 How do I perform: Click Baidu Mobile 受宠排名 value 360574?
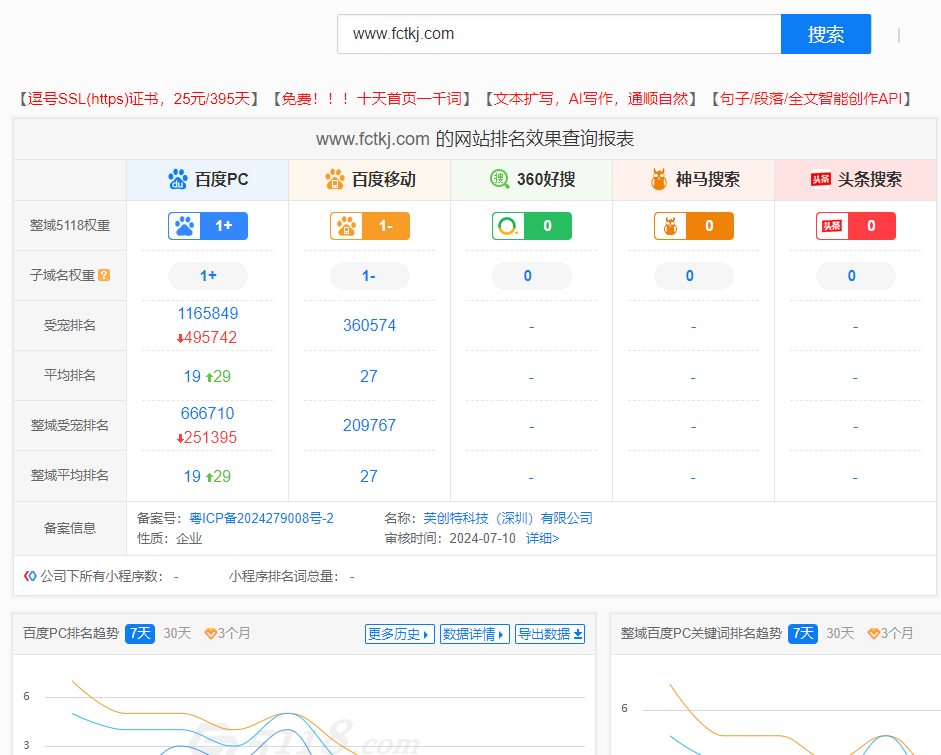coord(369,325)
